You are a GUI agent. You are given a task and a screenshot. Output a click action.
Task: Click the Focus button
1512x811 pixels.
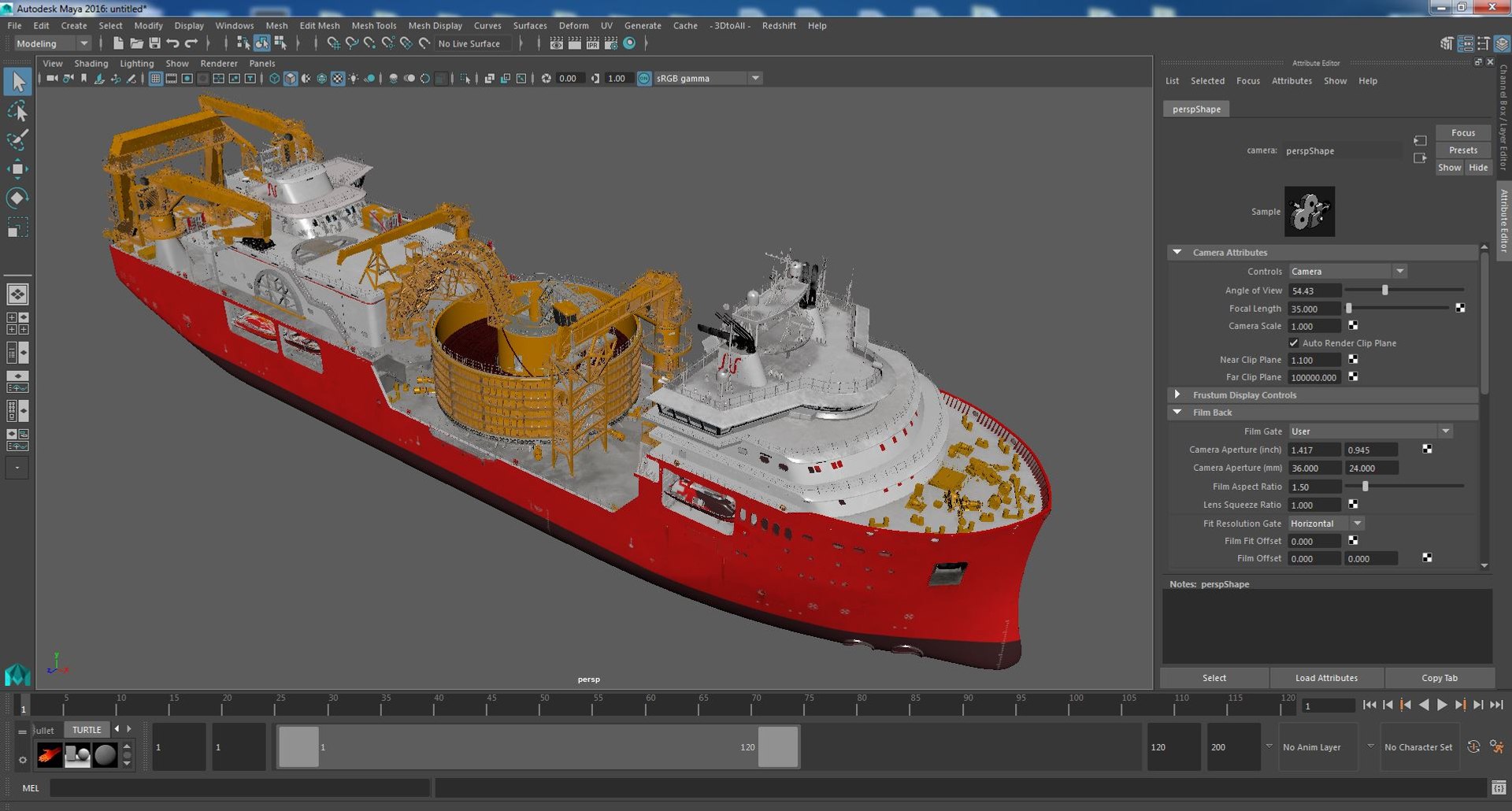1463,133
